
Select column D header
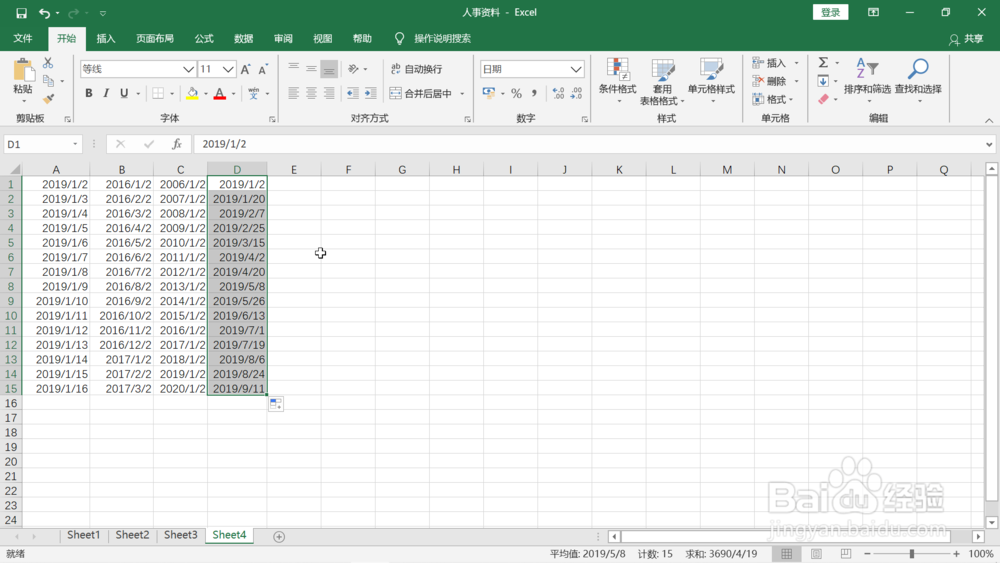pyautogui.click(x=237, y=170)
